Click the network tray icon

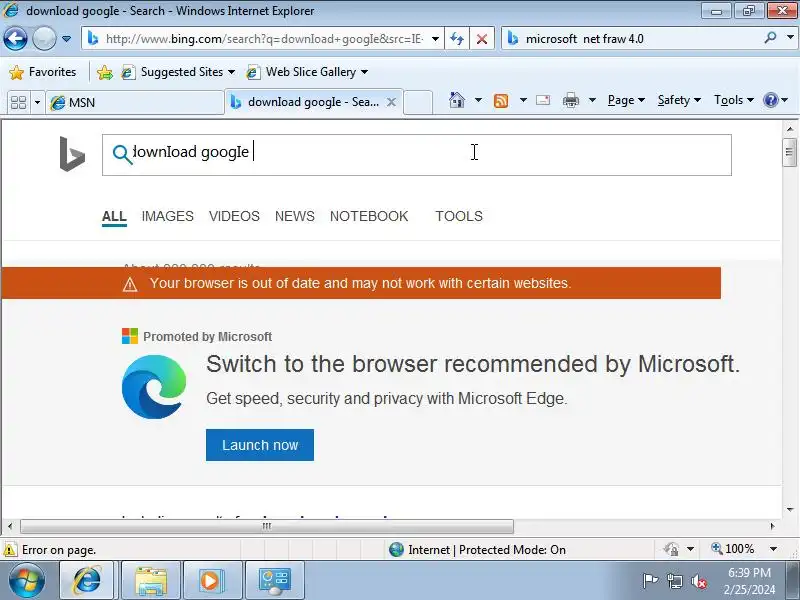pos(674,581)
